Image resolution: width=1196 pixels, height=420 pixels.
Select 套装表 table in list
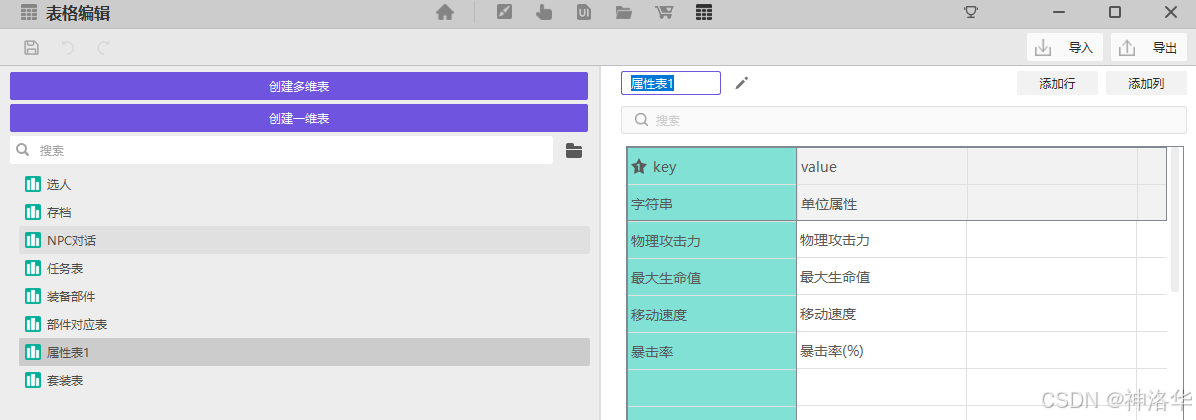(304, 380)
